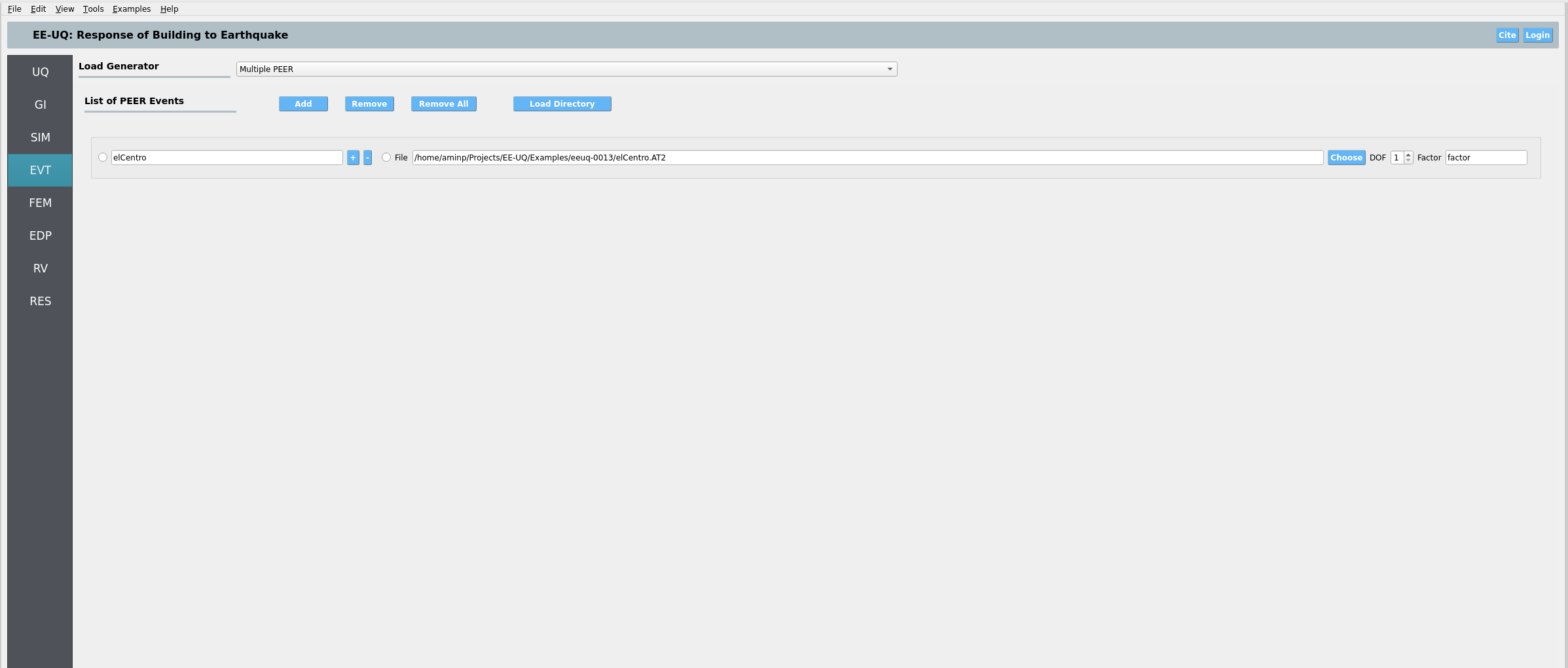Switch to the UQ sidebar panel
The image size is (1568, 668).
[40, 72]
